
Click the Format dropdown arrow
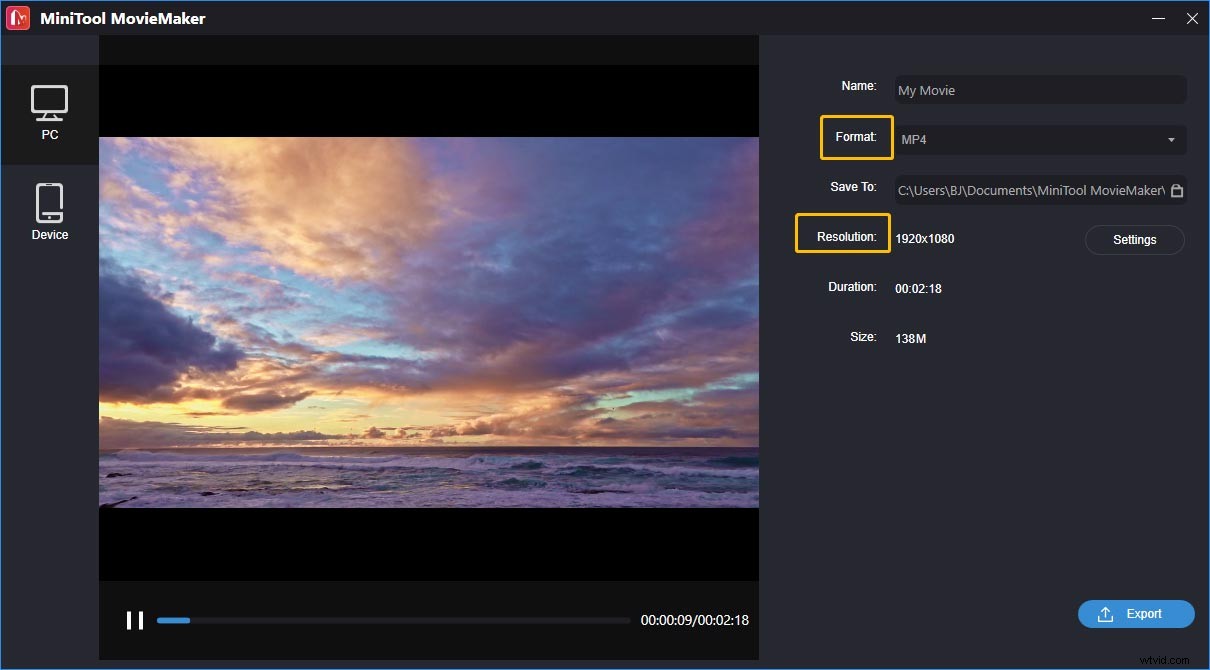[1171, 140]
